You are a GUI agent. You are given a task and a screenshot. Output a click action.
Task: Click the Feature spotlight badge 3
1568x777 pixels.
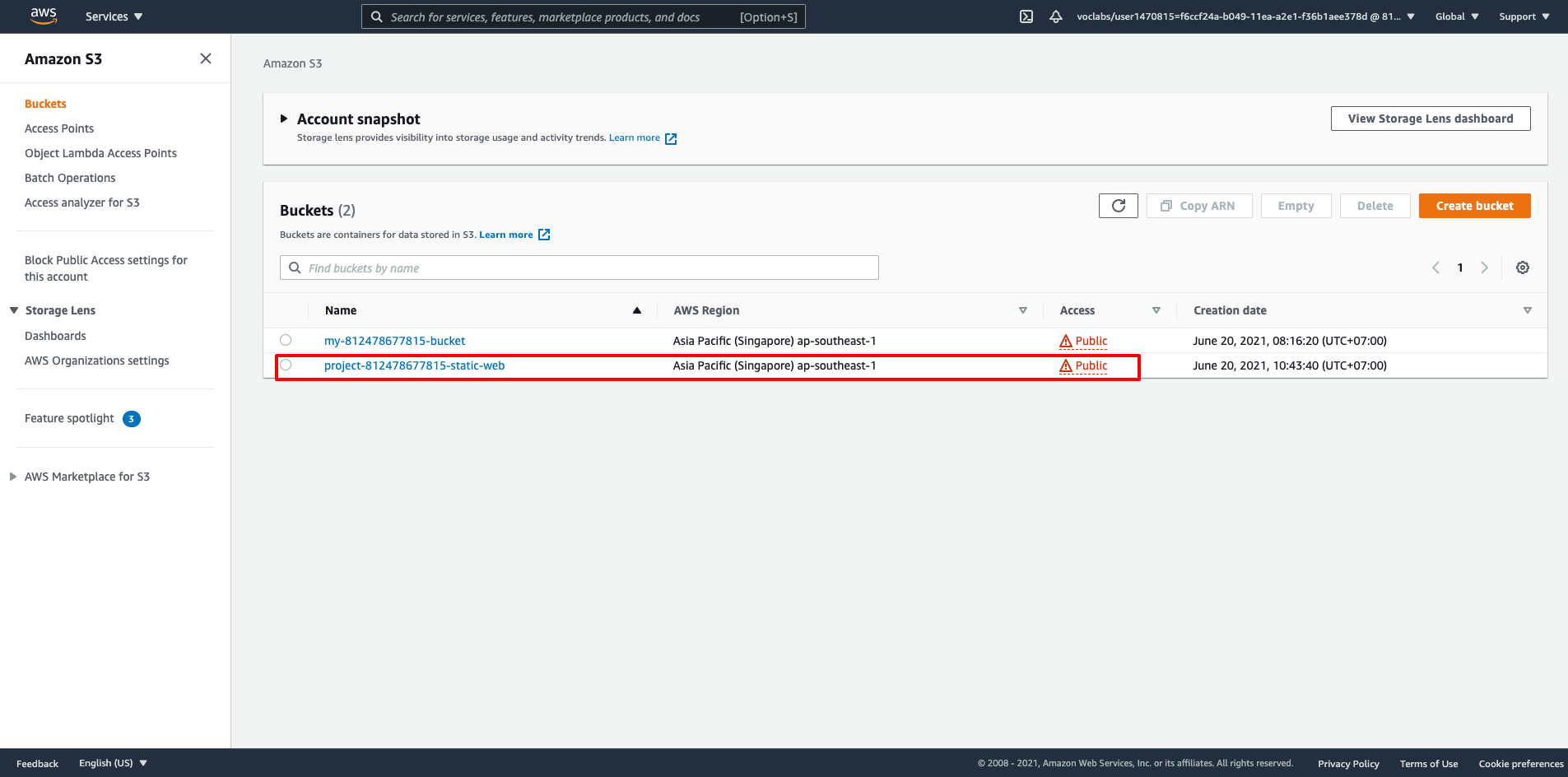point(132,419)
